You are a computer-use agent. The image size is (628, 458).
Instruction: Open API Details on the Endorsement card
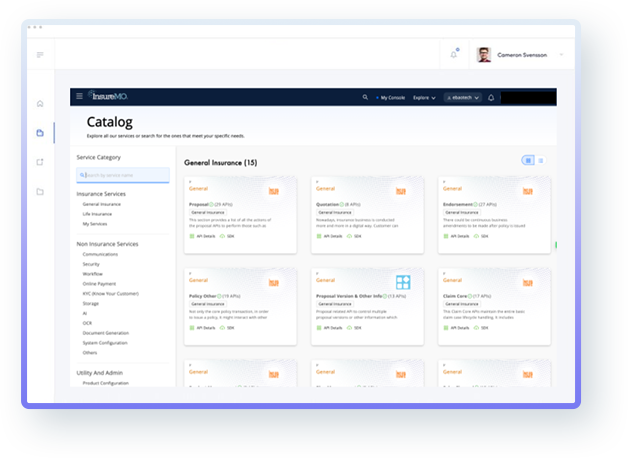pos(456,236)
